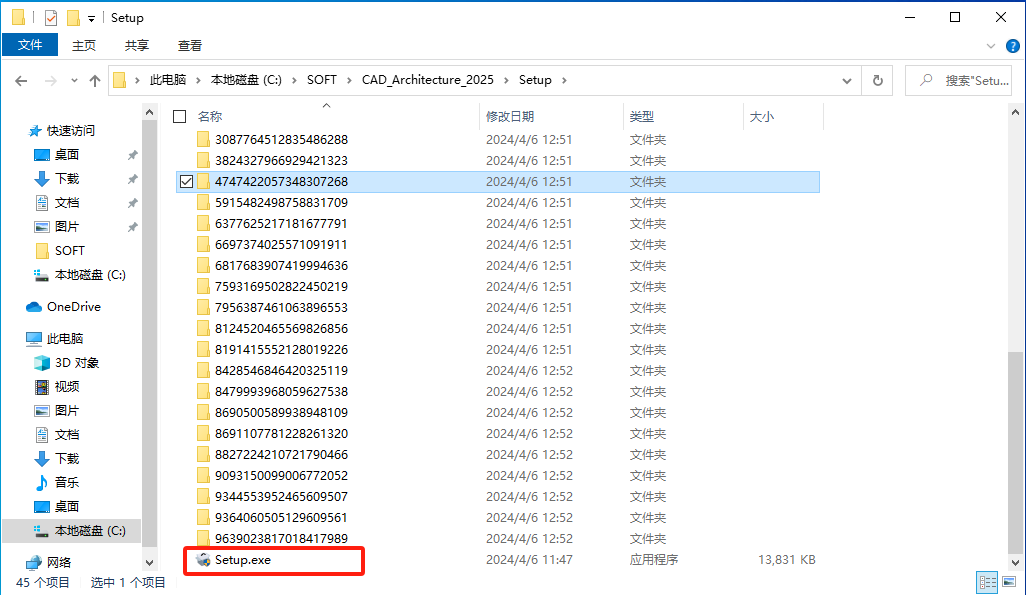
Task: Expand the chevron after Setup in the breadcrumb
Action: click(564, 81)
